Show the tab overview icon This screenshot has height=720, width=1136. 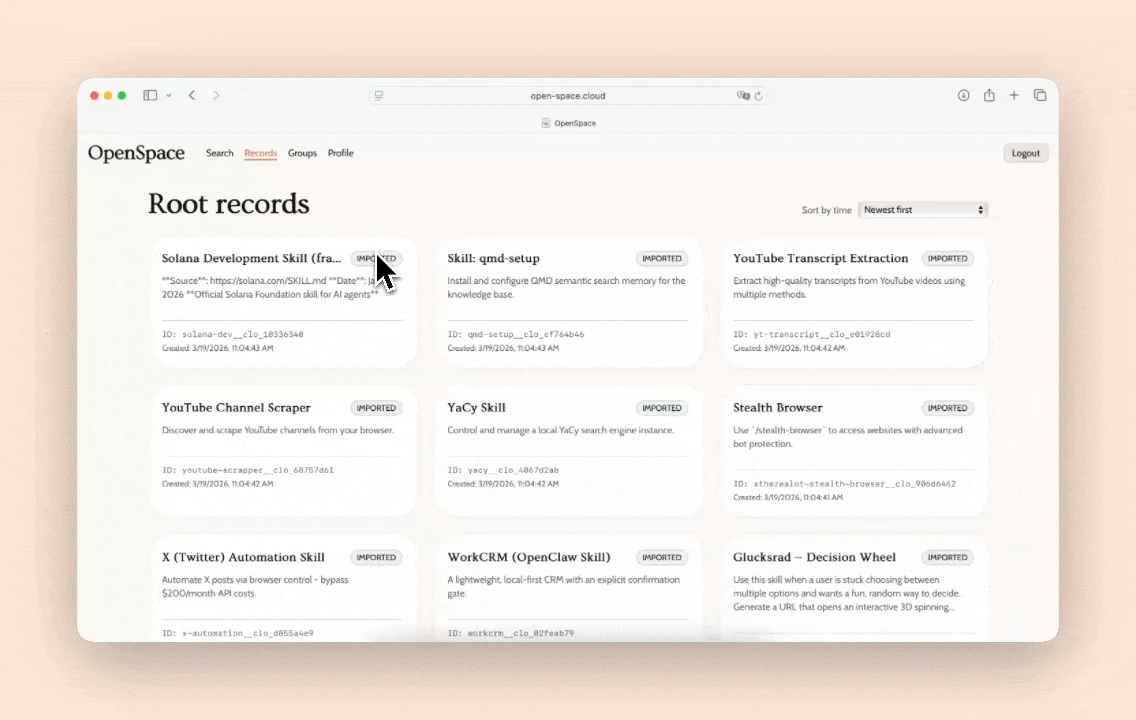tap(1040, 96)
